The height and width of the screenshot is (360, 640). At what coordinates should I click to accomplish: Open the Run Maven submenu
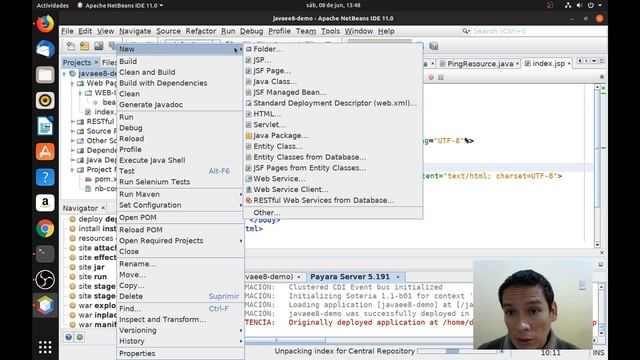180,194
